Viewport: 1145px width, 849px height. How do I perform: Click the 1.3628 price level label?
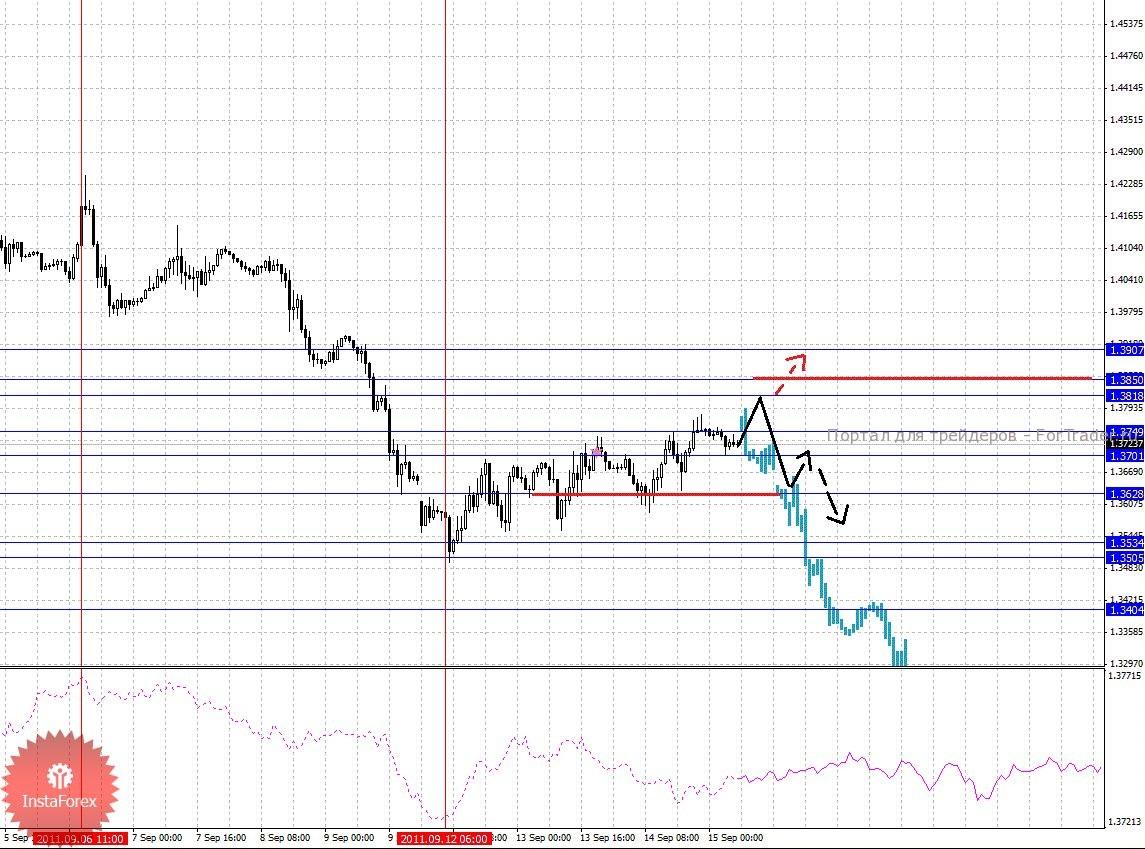[1126, 493]
